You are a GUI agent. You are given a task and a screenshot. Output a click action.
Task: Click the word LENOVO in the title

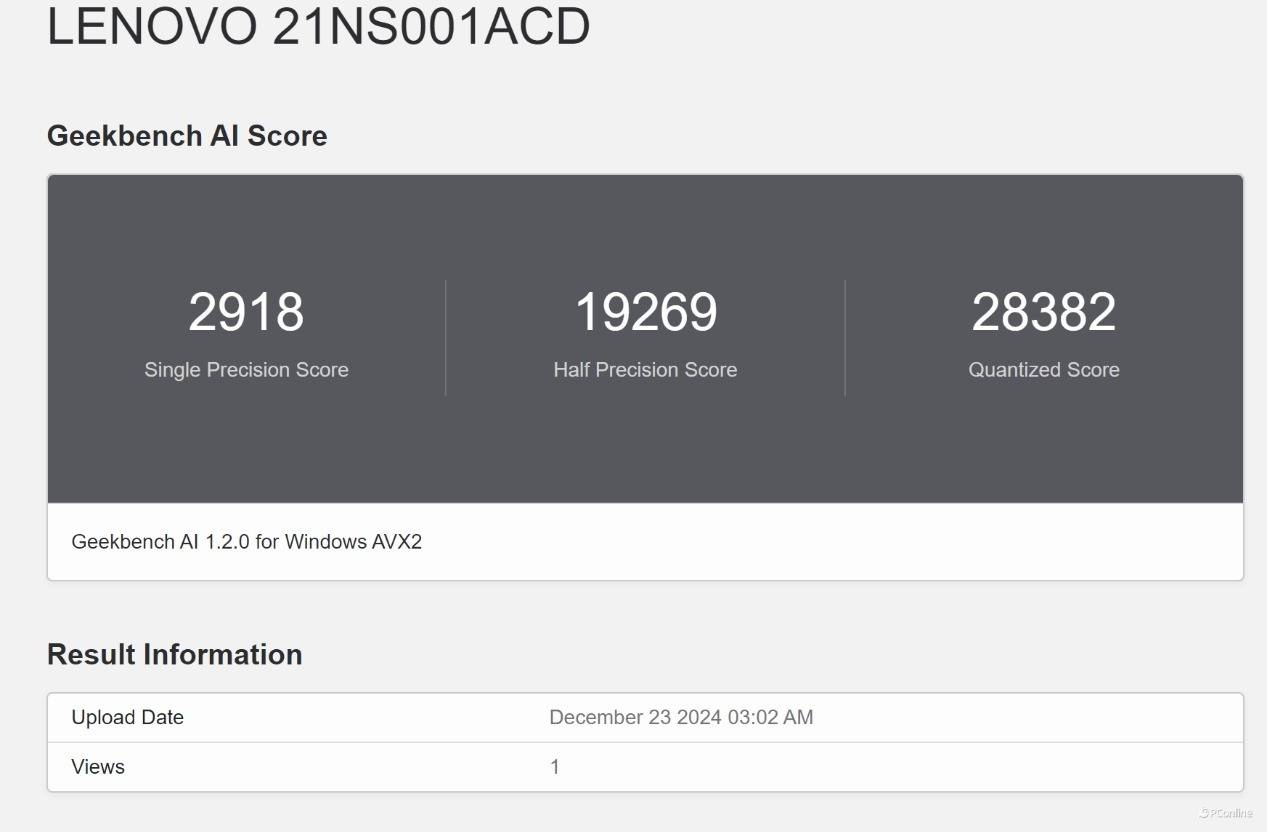152,26
